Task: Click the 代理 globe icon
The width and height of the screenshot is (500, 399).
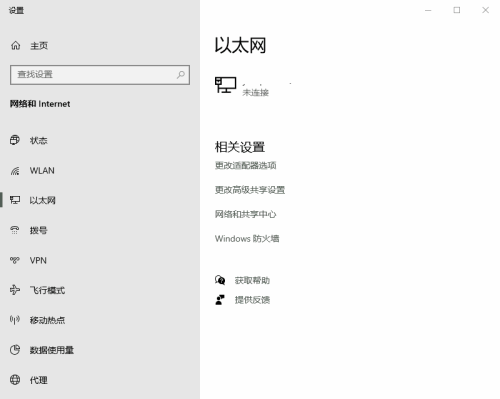Action: point(15,380)
